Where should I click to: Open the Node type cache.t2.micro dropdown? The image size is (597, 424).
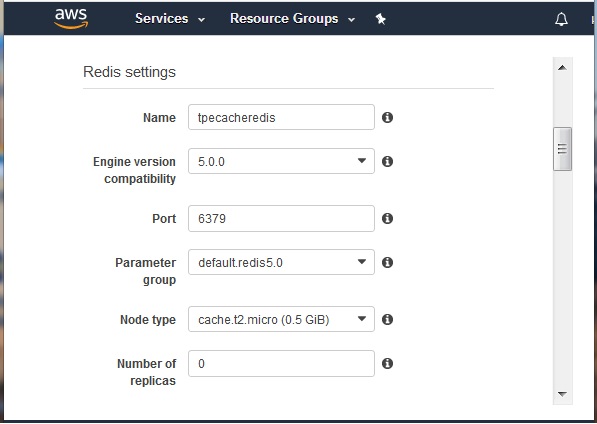(x=281, y=319)
